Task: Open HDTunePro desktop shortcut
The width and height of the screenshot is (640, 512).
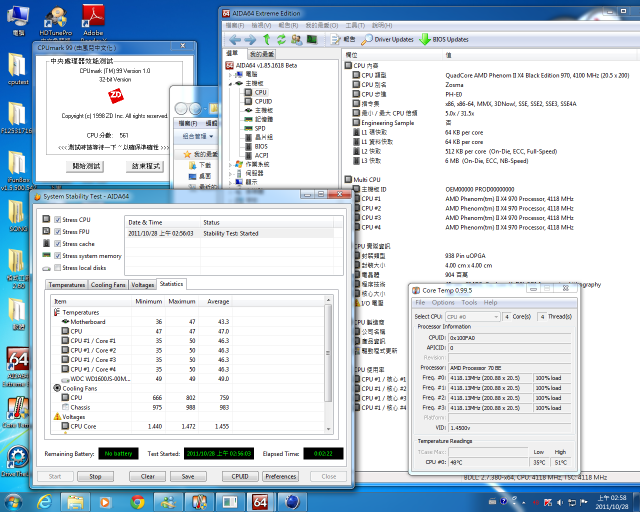Action: (x=56, y=21)
